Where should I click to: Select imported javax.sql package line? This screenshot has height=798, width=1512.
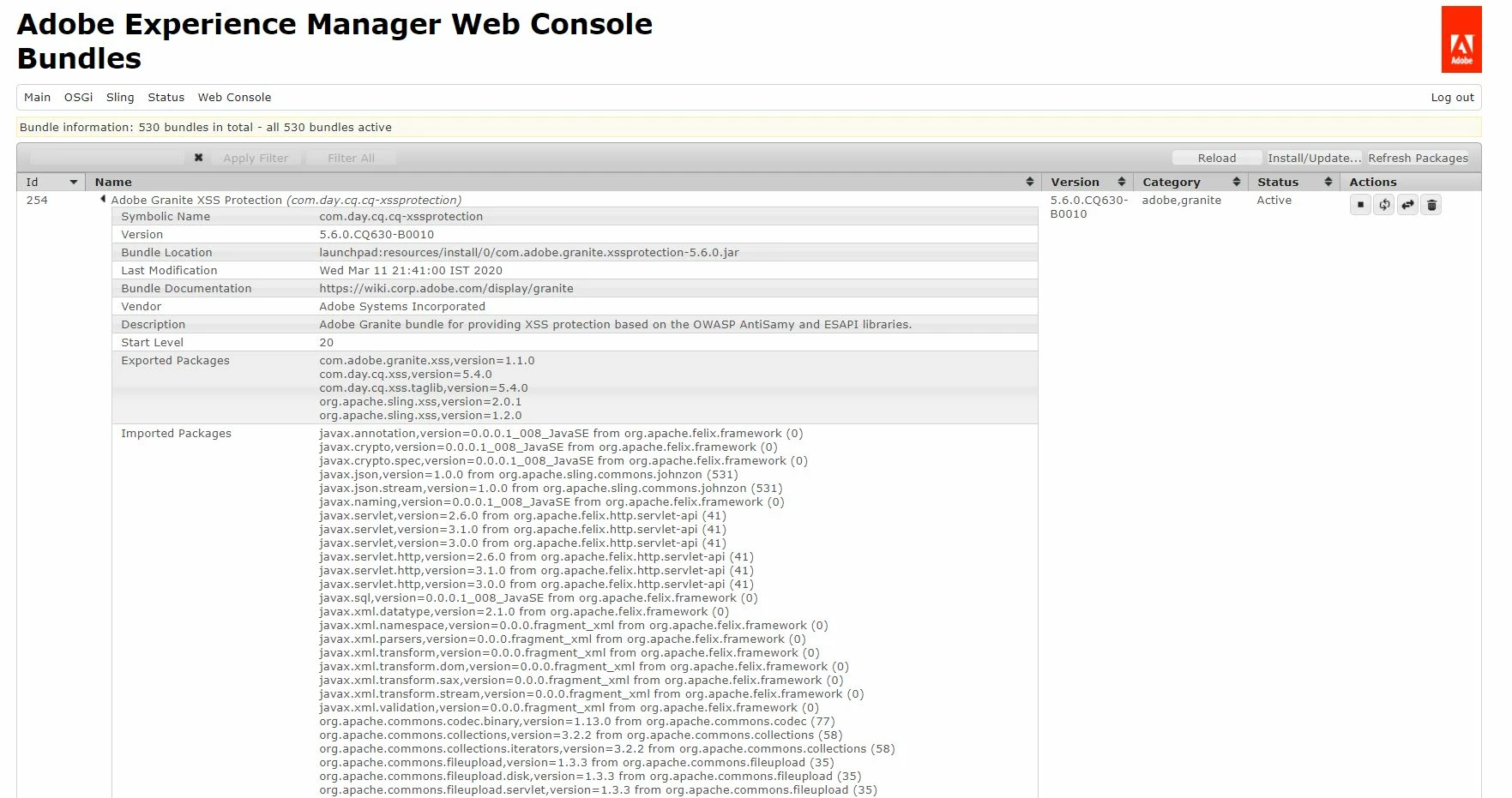click(539, 598)
